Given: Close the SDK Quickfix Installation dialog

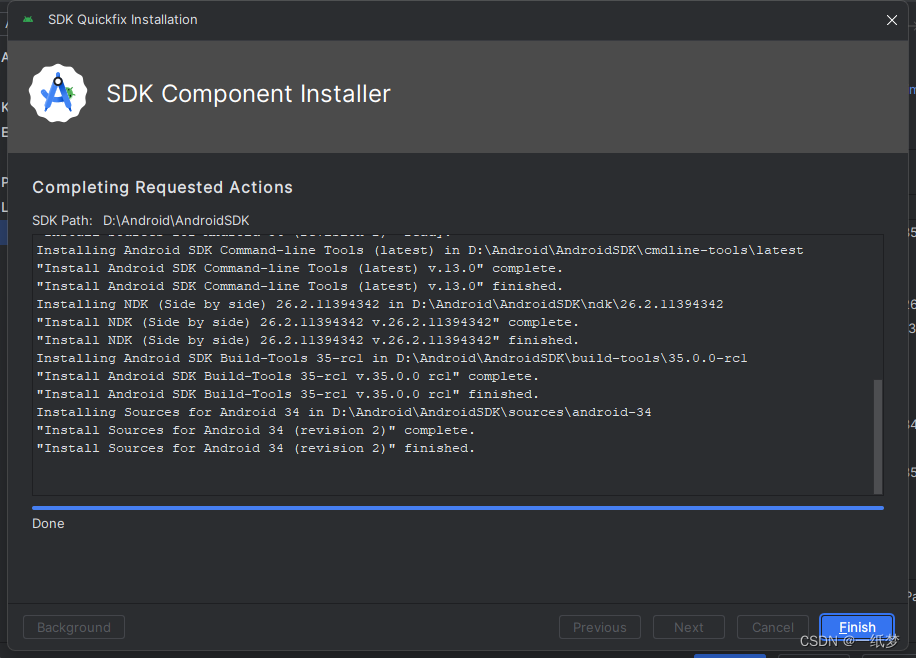Looking at the screenshot, I should 891,20.
